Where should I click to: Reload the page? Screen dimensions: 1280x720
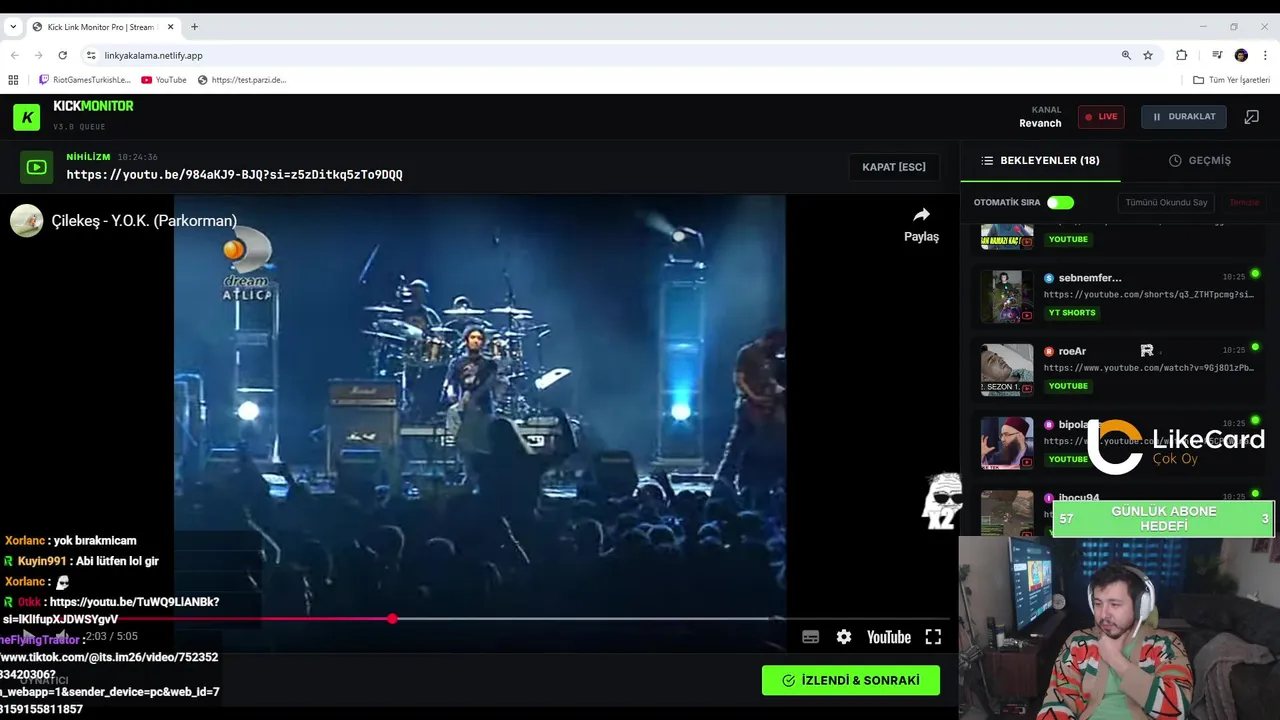pos(62,55)
